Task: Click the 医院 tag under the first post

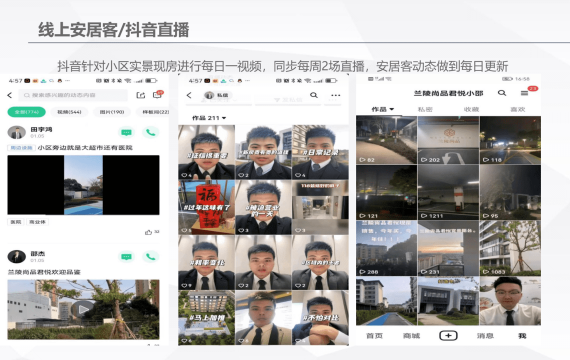Action: tap(16, 222)
